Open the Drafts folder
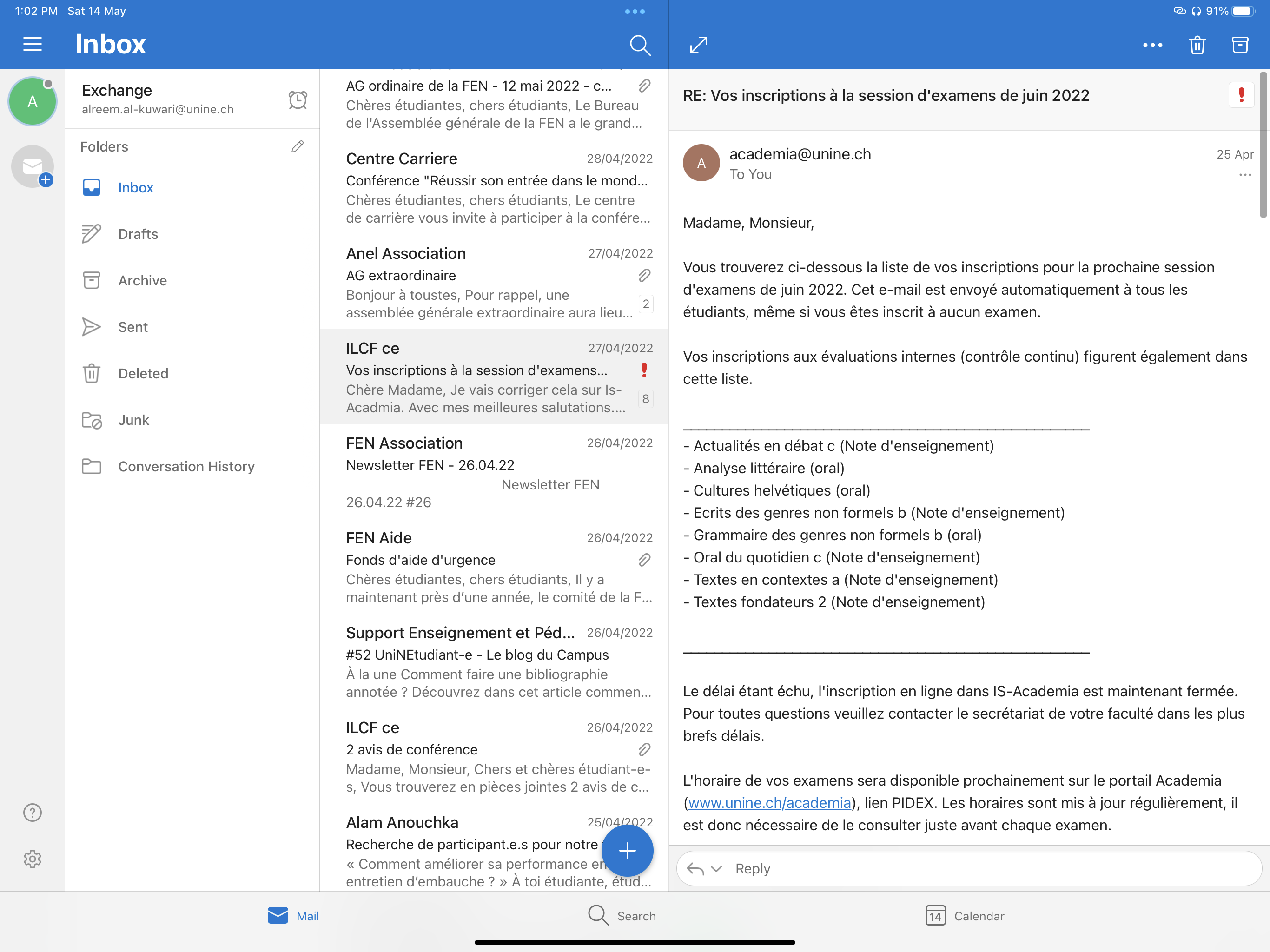The height and width of the screenshot is (952, 1270). point(138,234)
